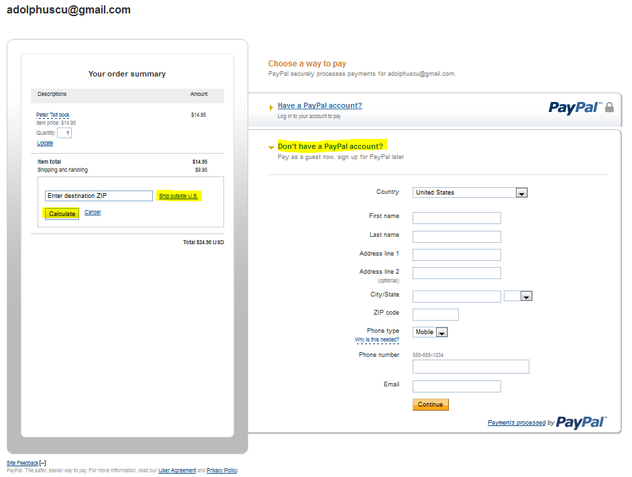The height and width of the screenshot is (477, 632).
Task: Open the Country dropdown showing United States
Action: [470, 193]
